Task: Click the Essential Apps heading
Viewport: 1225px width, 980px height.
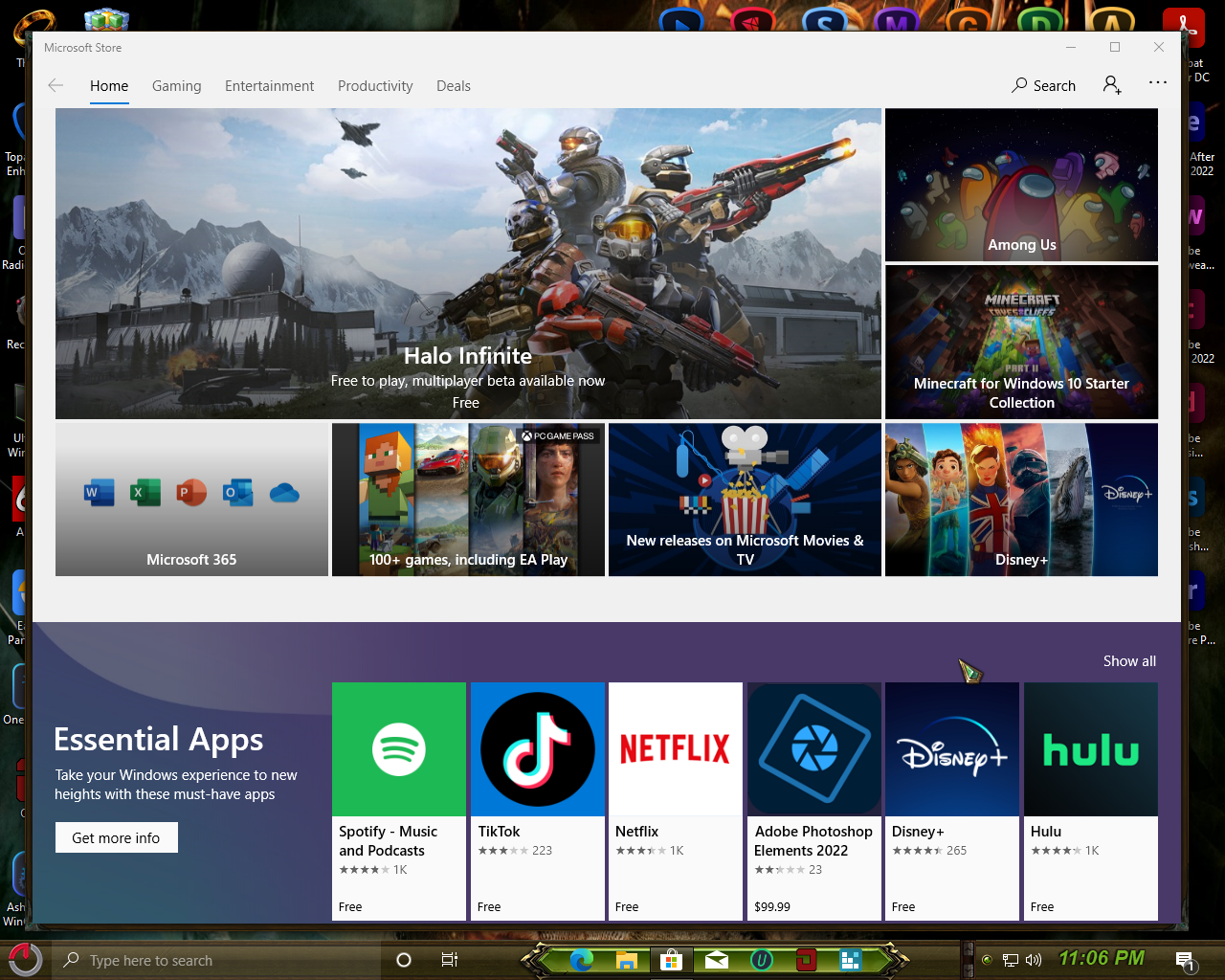Action: [x=158, y=740]
